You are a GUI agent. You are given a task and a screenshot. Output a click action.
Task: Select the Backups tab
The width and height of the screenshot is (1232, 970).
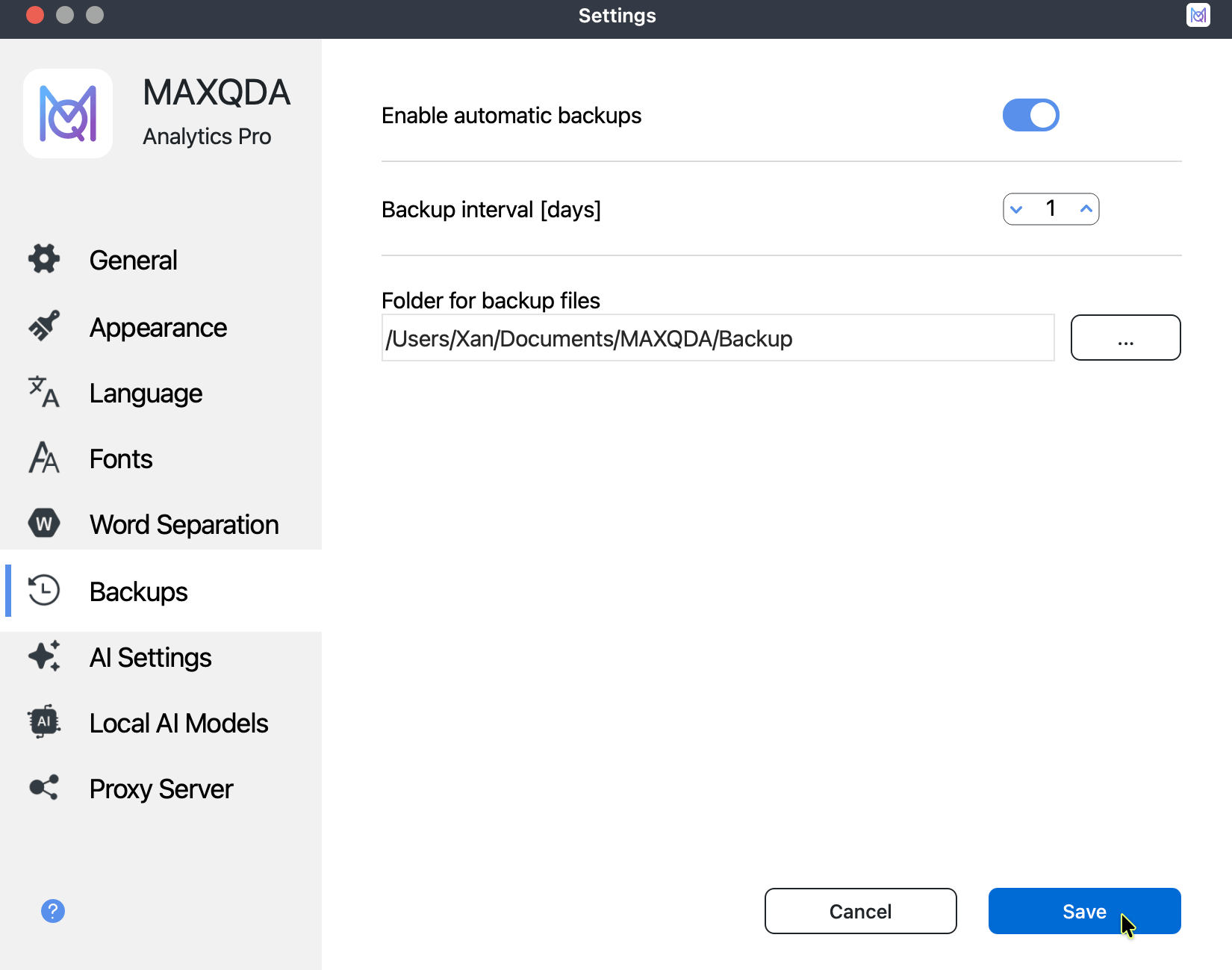tap(161, 591)
